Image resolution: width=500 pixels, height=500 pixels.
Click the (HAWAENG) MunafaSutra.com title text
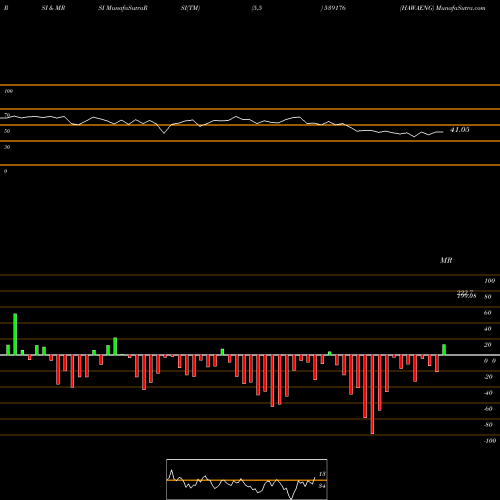pyautogui.click(x=442, y=8)
